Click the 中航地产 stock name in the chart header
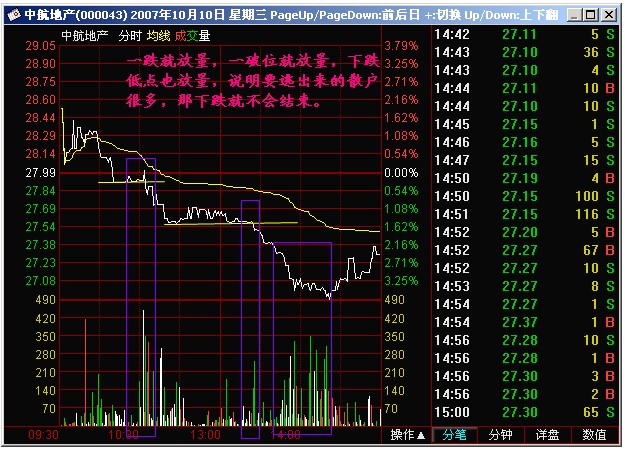The width and height of the screenshot is (625, 451). pos(84,35)
